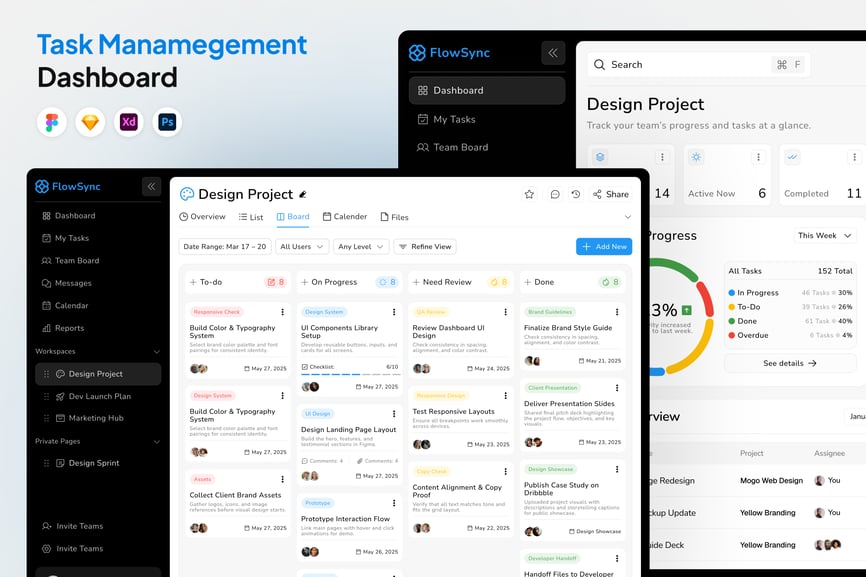Screen dimensions: 866x577
Task: Click the Checklist checkbox on UI Components card
Action: (x=305, y=367)
